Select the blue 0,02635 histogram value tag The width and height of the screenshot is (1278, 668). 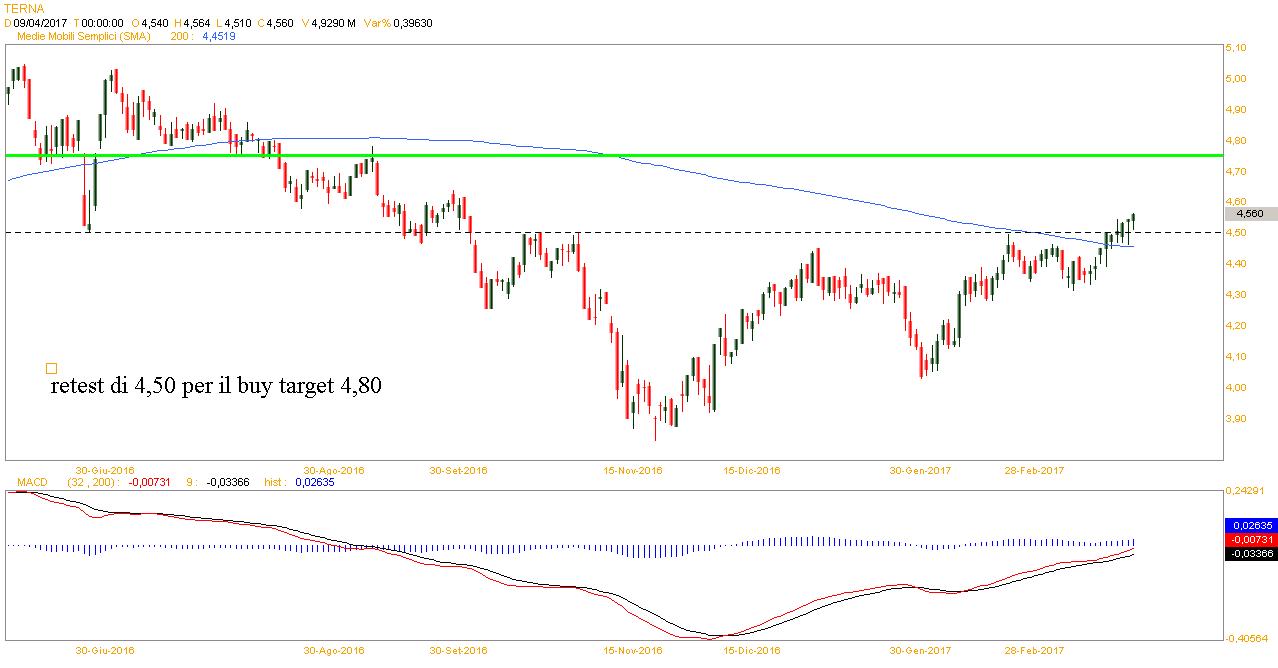click(x=1249, y=524)
